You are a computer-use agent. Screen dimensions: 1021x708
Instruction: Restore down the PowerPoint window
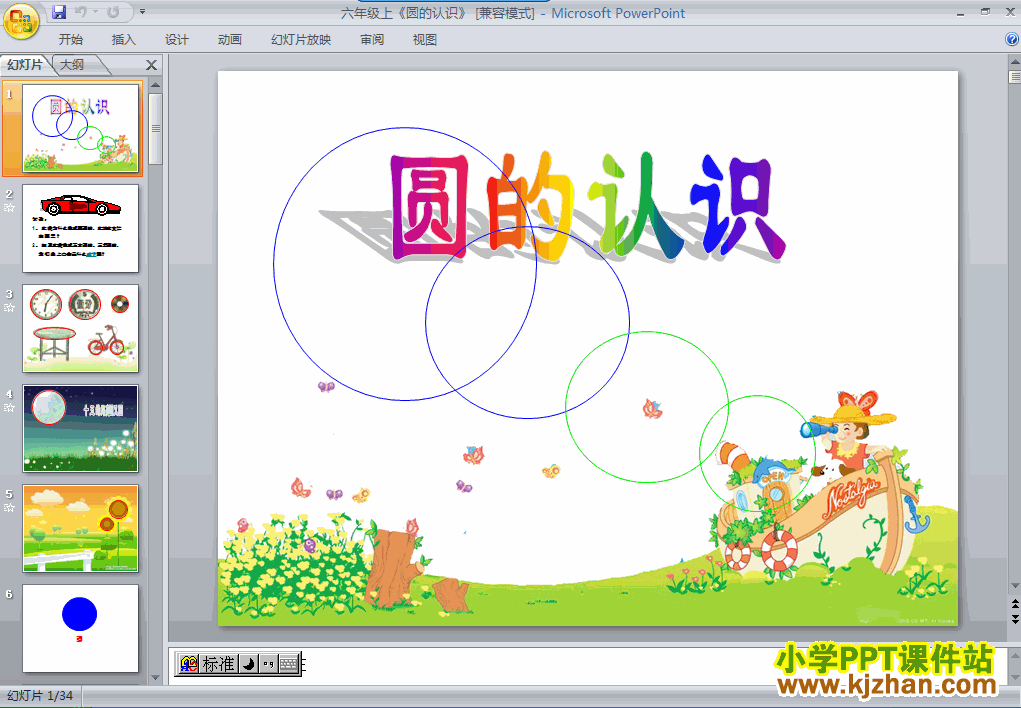tap(985, 12)
